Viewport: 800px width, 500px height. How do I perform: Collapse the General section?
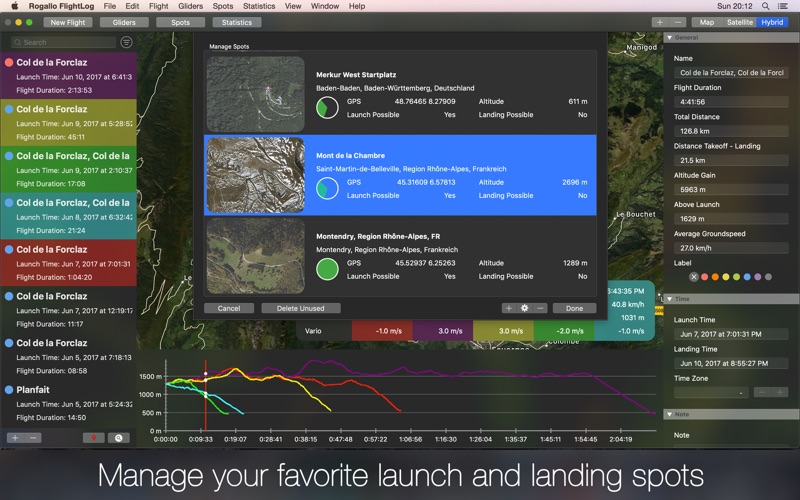click(669, 38)
